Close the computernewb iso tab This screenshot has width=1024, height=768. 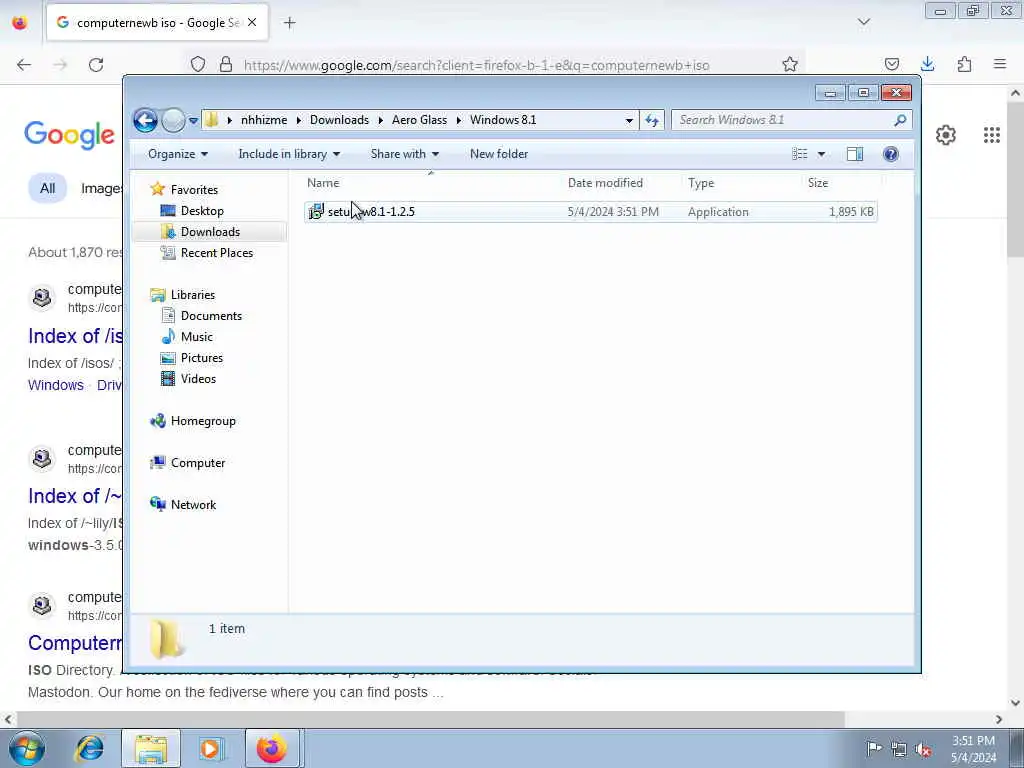click(x=252, y=23)
